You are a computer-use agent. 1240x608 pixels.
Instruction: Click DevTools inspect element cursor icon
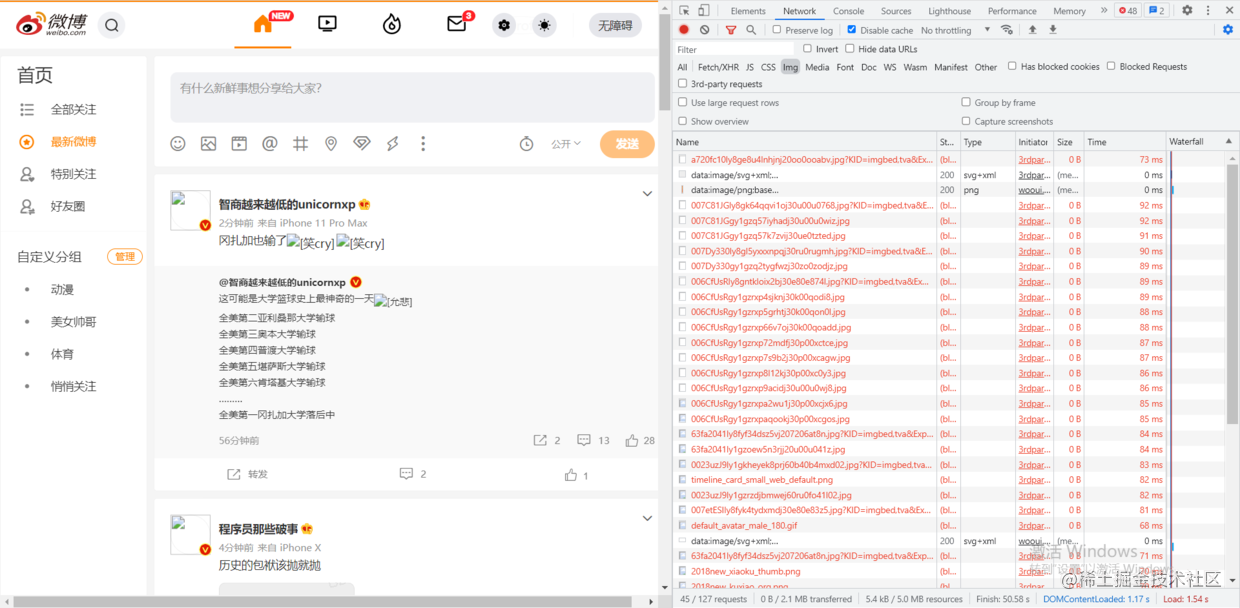[684, 11]
